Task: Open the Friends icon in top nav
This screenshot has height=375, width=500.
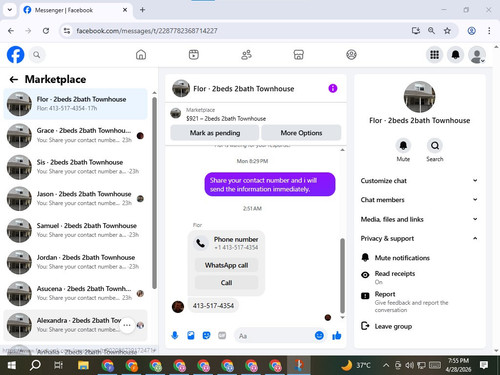Action: [x=246, y=55]
